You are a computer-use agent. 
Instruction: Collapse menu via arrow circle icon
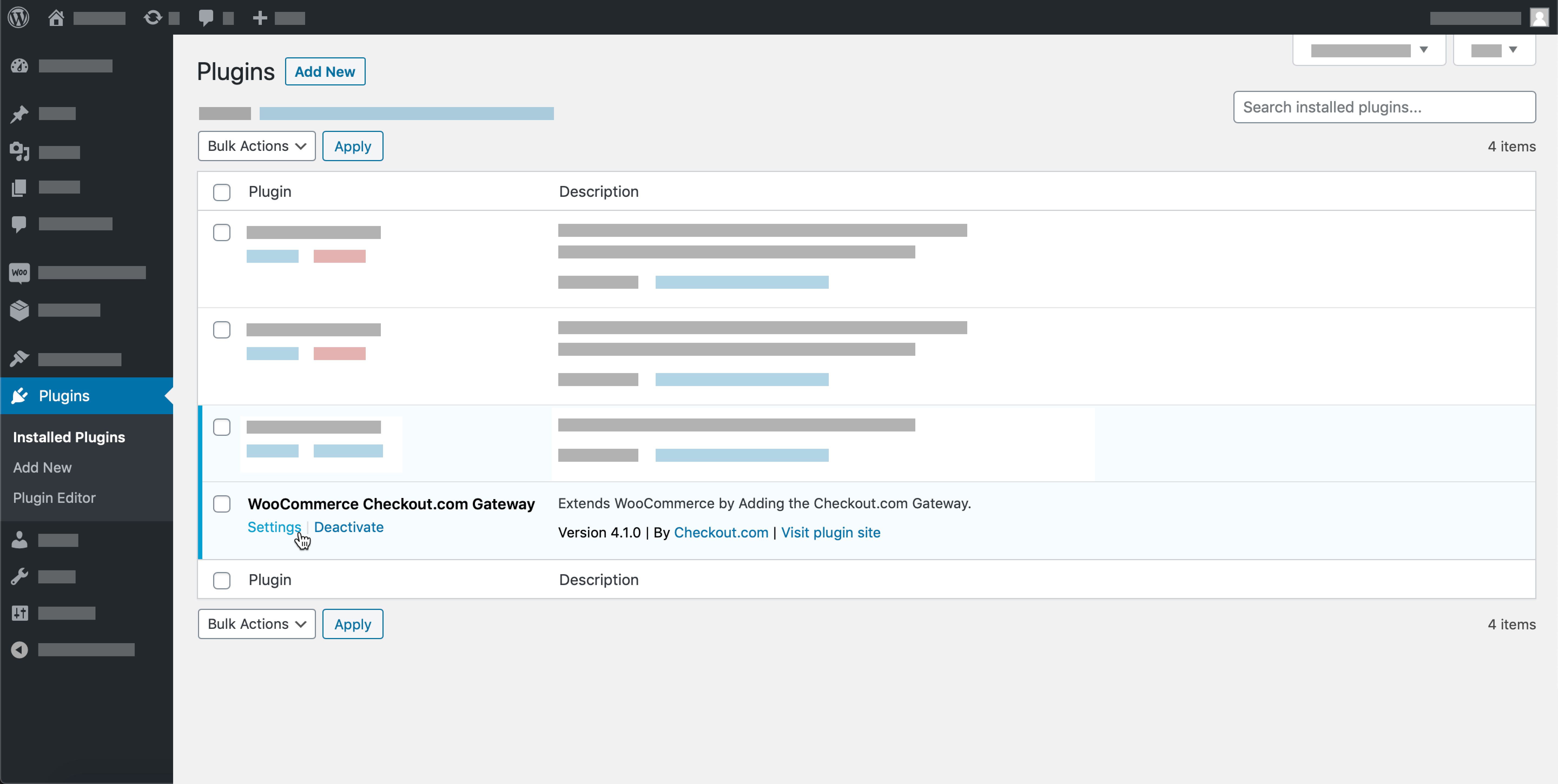(x=19, y=650)
